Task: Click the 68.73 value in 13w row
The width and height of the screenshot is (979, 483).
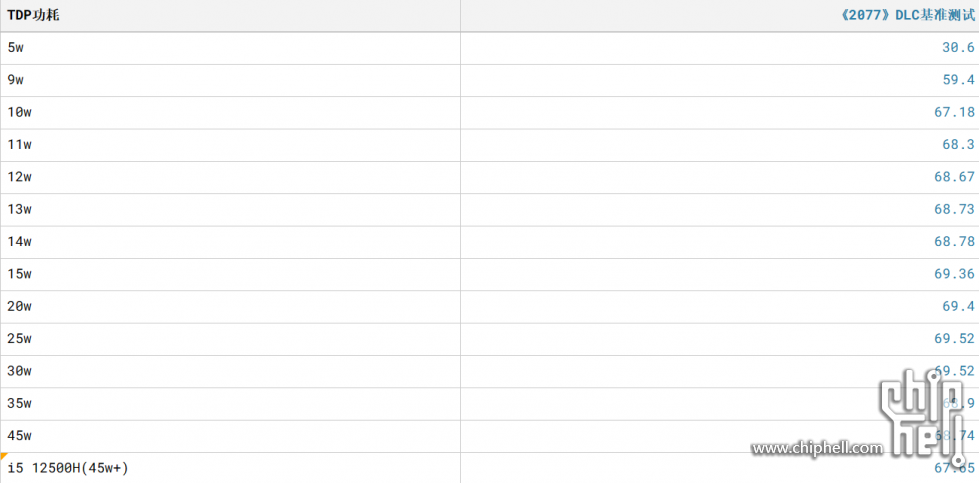Action: pyautogui.click(x=954, y=210)
